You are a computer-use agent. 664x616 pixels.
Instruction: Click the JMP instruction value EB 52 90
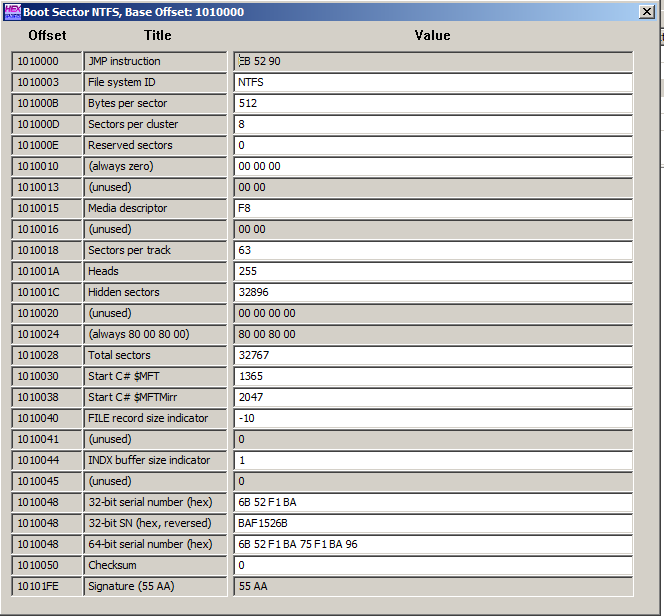pos(433,61)
